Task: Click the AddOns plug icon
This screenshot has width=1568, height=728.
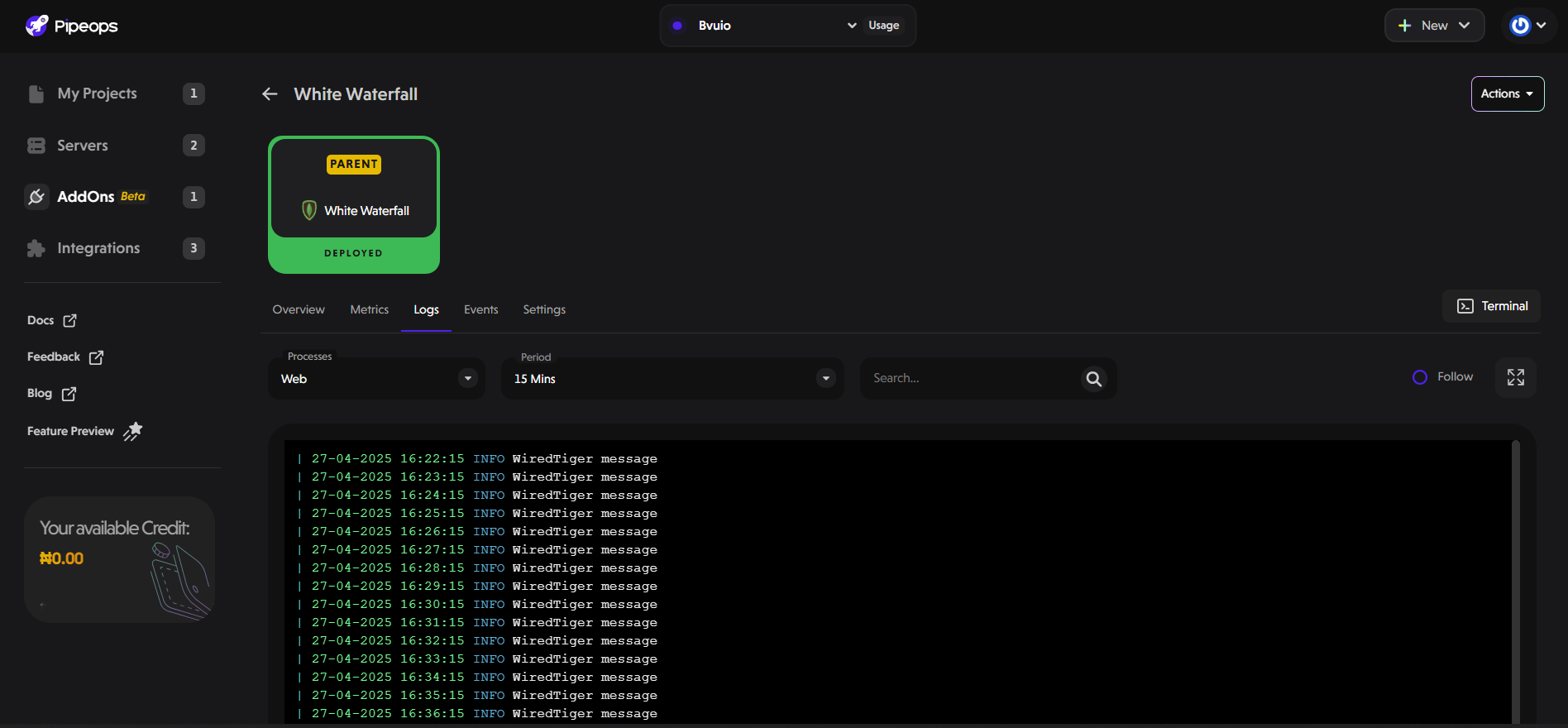Action: point(36,197)
